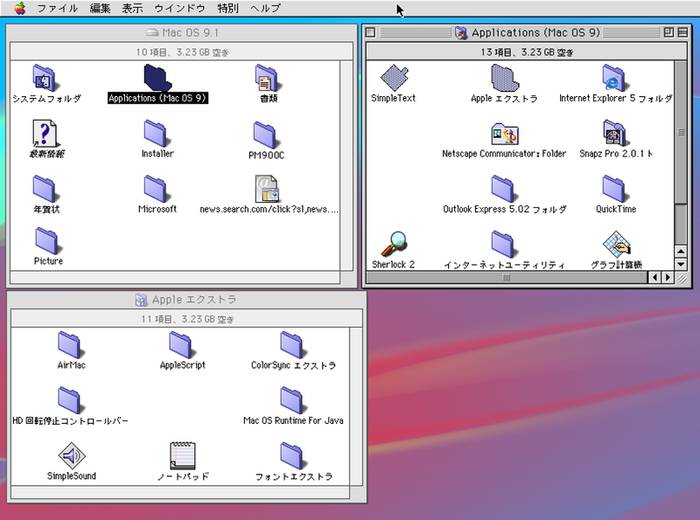Open the フォントエクストラ folder
The width and height of the screenshot is (700, 520).
tap(292, 456)
